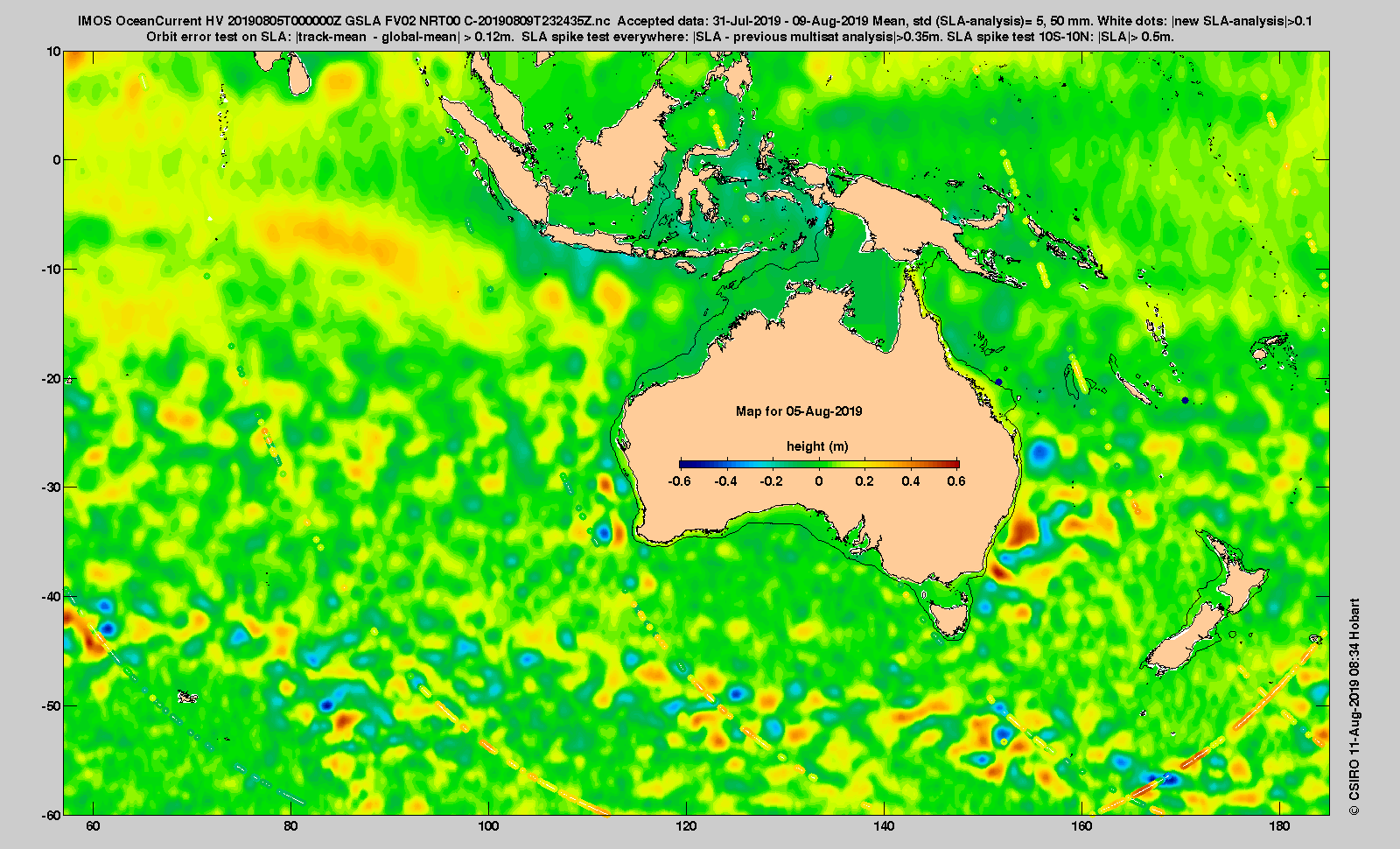Click longitude axis label 140
This screenshot has width=1400, height=849.
pos(884,827)
